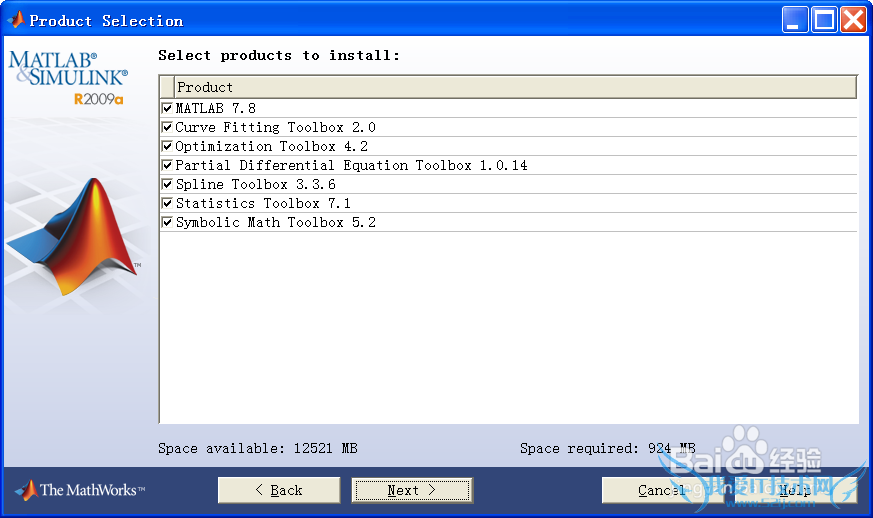Click The MathWorks logo in footer
The height and width of the screenshot is (518, 873).
pyautogui.click(x=80, y=490)
